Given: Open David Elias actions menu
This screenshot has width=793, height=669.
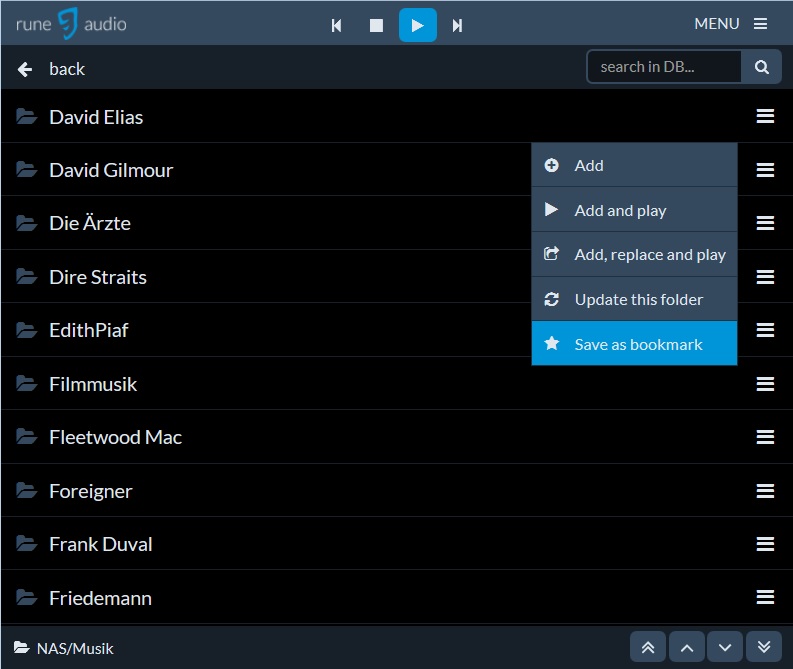Looking at the screenshot, I should pyautogui.click(x=765, y=116).
